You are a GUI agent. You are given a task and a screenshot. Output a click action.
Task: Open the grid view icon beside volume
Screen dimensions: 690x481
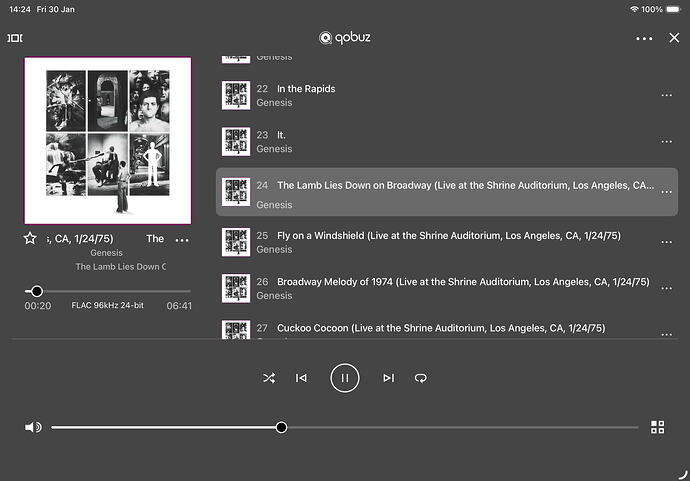pyautogui.click(x=657, y=427)
